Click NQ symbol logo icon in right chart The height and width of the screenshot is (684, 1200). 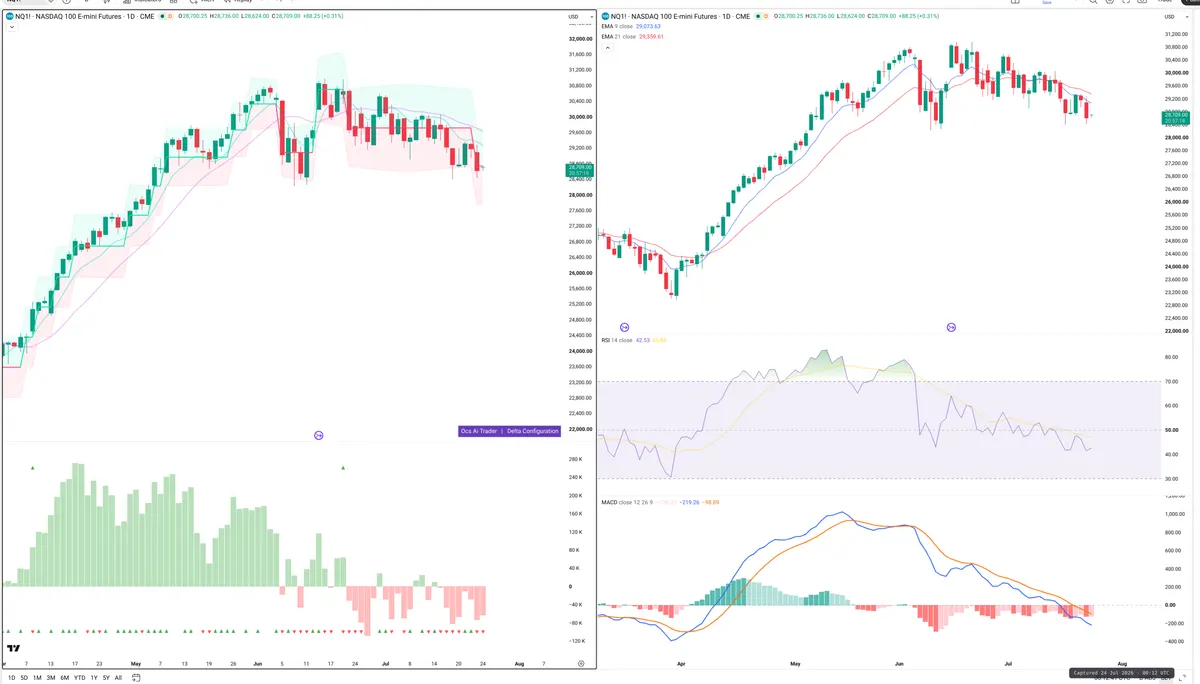click(x=605, y=17)
